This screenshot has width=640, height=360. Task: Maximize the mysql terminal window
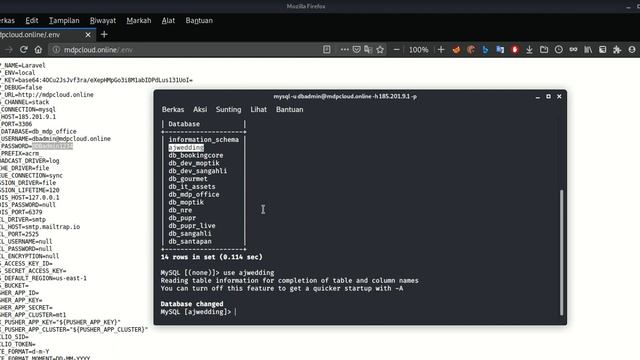pyautogui.click(x=548, y=96)
